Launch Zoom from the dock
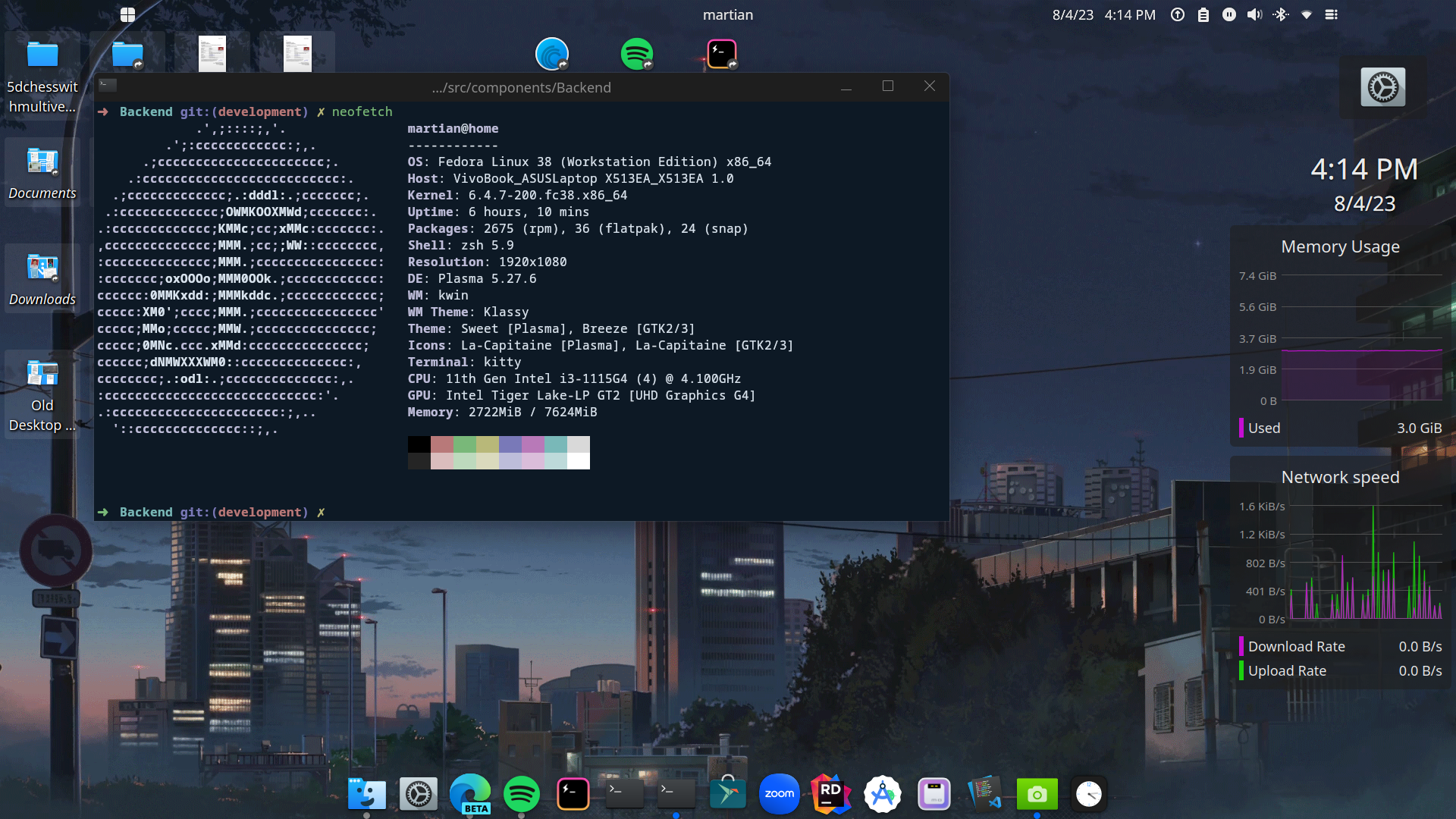Image resolution: width=1456 pixels, height=819 pixels. pos(780,794)
